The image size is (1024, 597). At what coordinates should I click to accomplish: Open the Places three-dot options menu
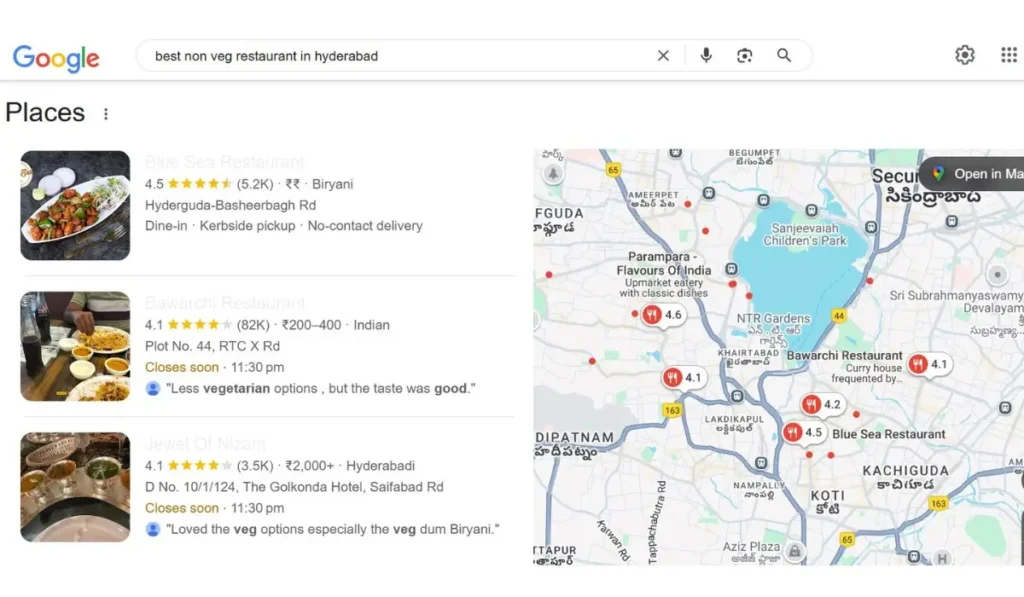[106, 114]
